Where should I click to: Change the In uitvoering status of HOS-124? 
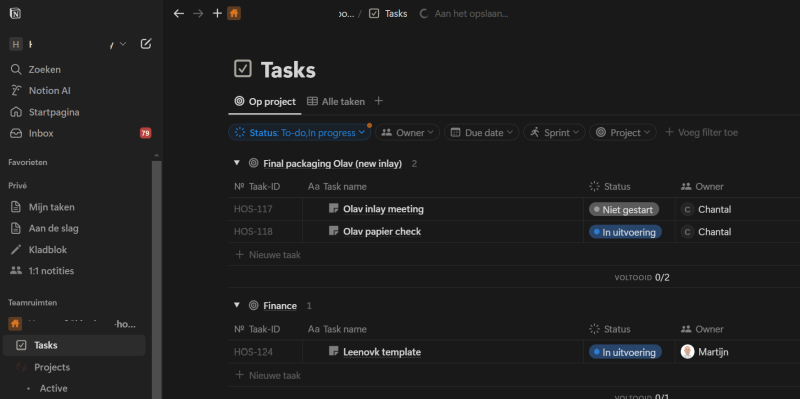click(625, 352)
